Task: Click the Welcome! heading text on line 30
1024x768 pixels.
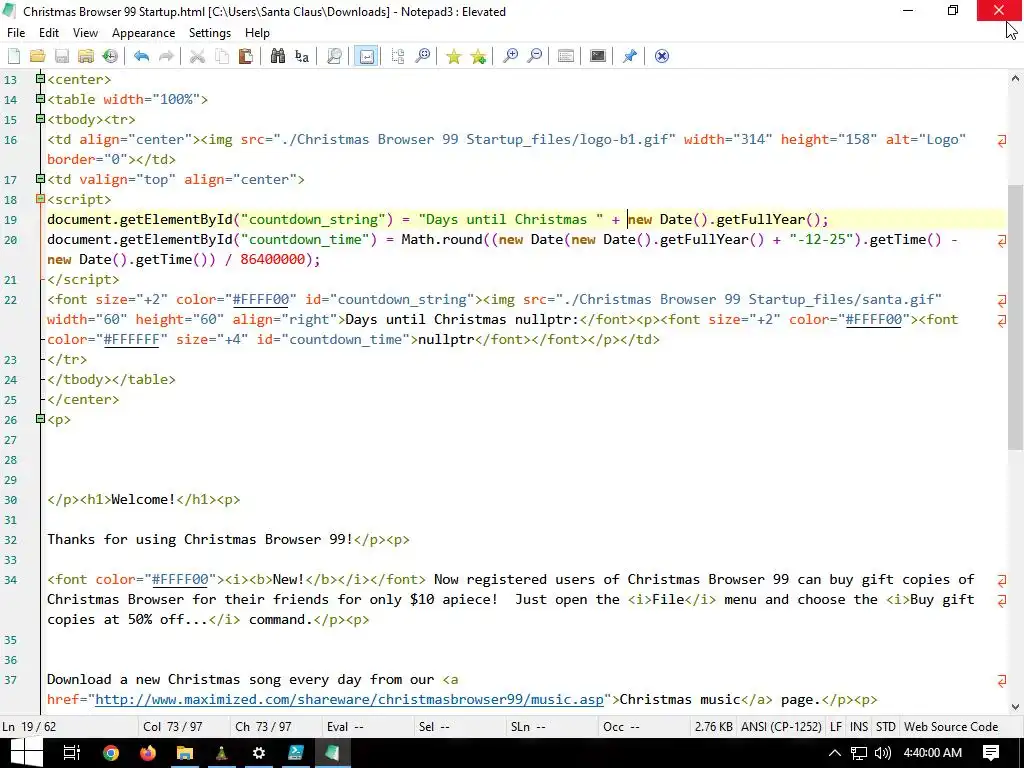Action: pyautogui.click(x=143, y=500)
